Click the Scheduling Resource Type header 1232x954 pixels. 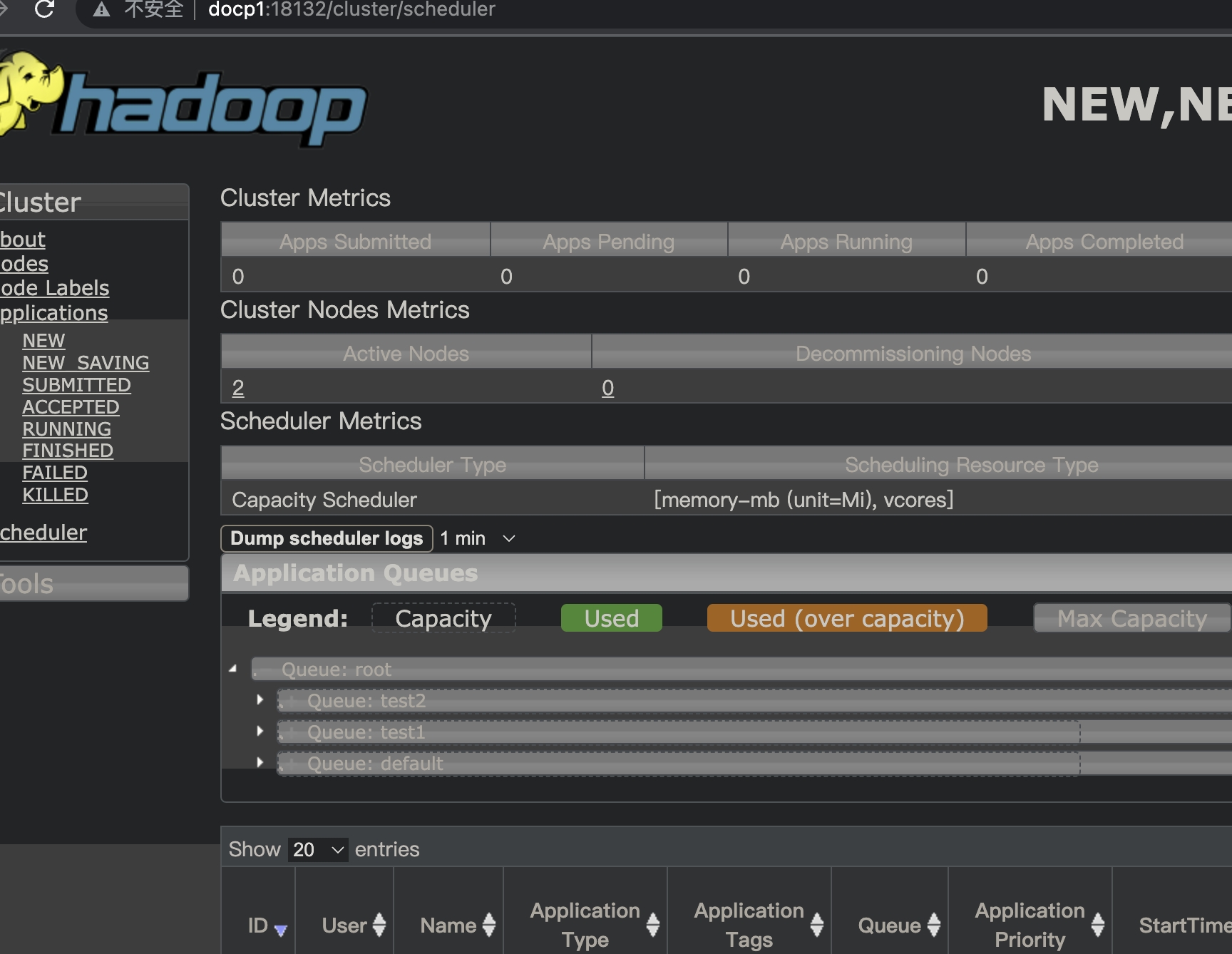tap(938, 464)
